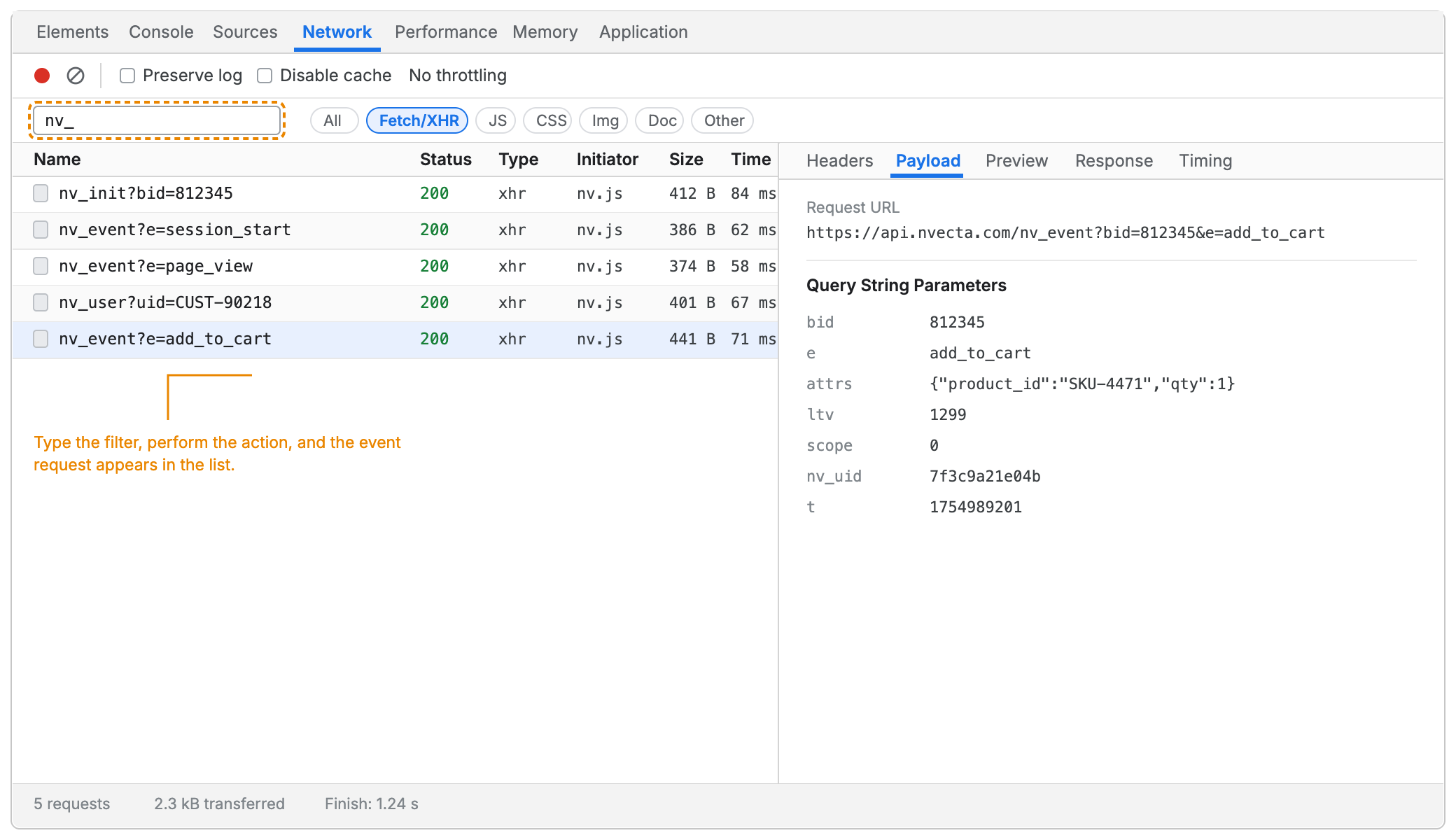1456x840 pixels.
Task: Clear the network log
Action: 76,76
